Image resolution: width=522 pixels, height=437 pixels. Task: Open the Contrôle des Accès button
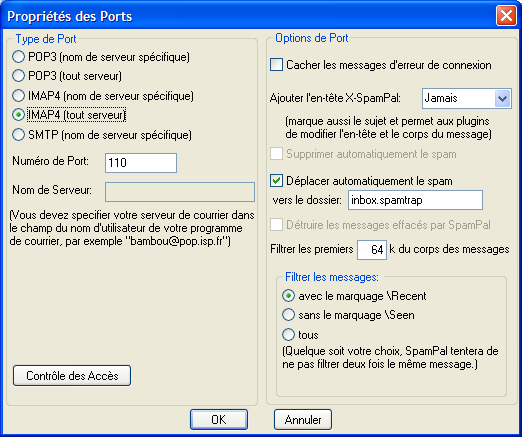[72, 376]
